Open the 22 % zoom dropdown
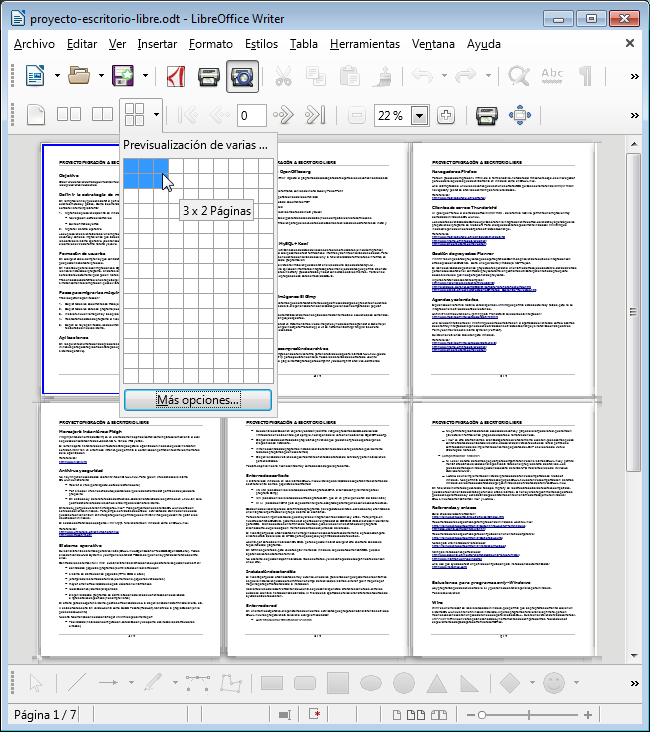The height and width of the screenshot is (732, 650). click(x=419, y=115)
